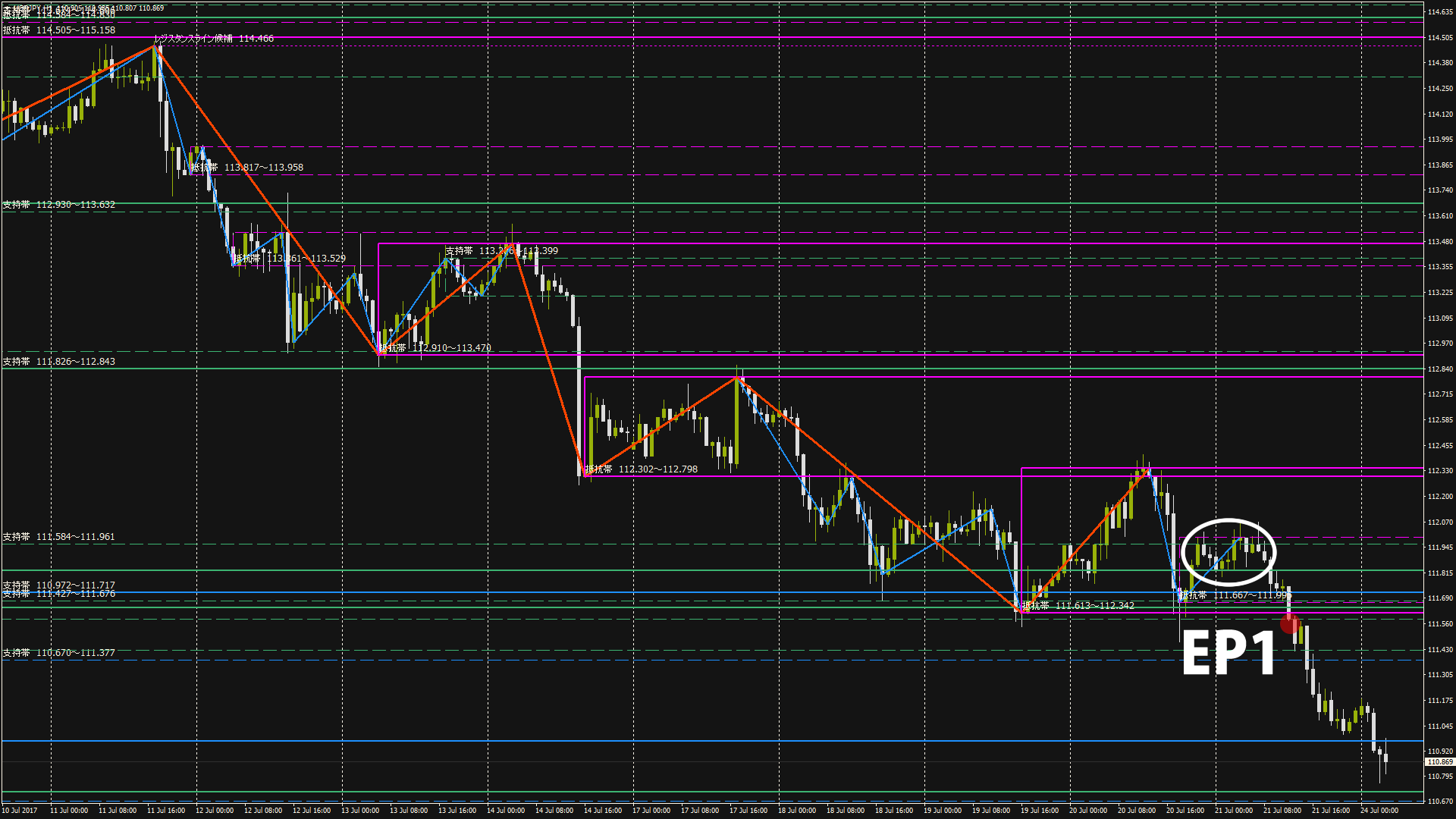1456x819 pixels.
Task: Click the 抵抗帯 111.613~112.342 label
Action: pyautogui.click(x=1078, y=606)
